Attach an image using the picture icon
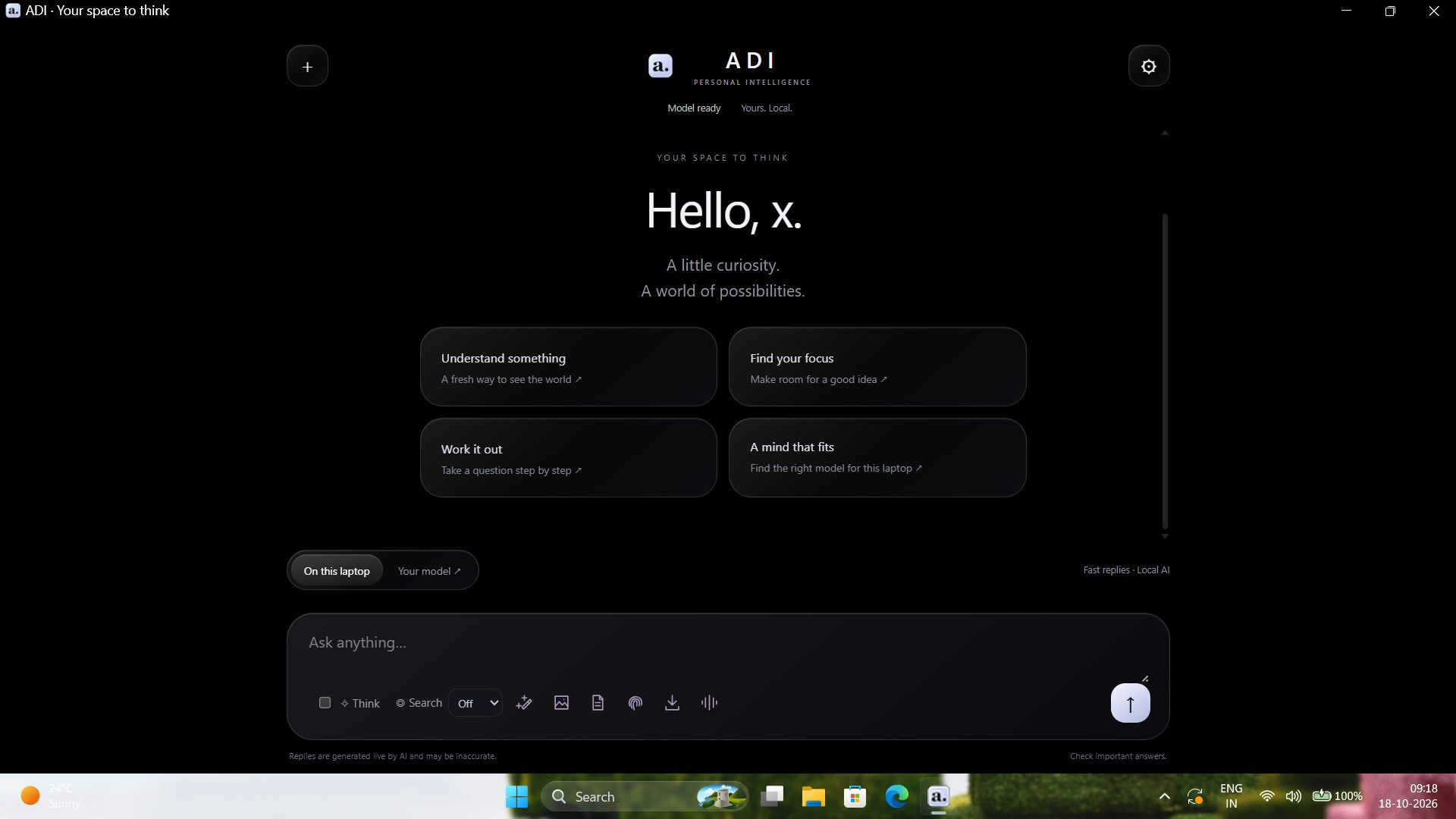Image resolution: width=1456 pixels, height=819 pixels. [x=561, y=703]
